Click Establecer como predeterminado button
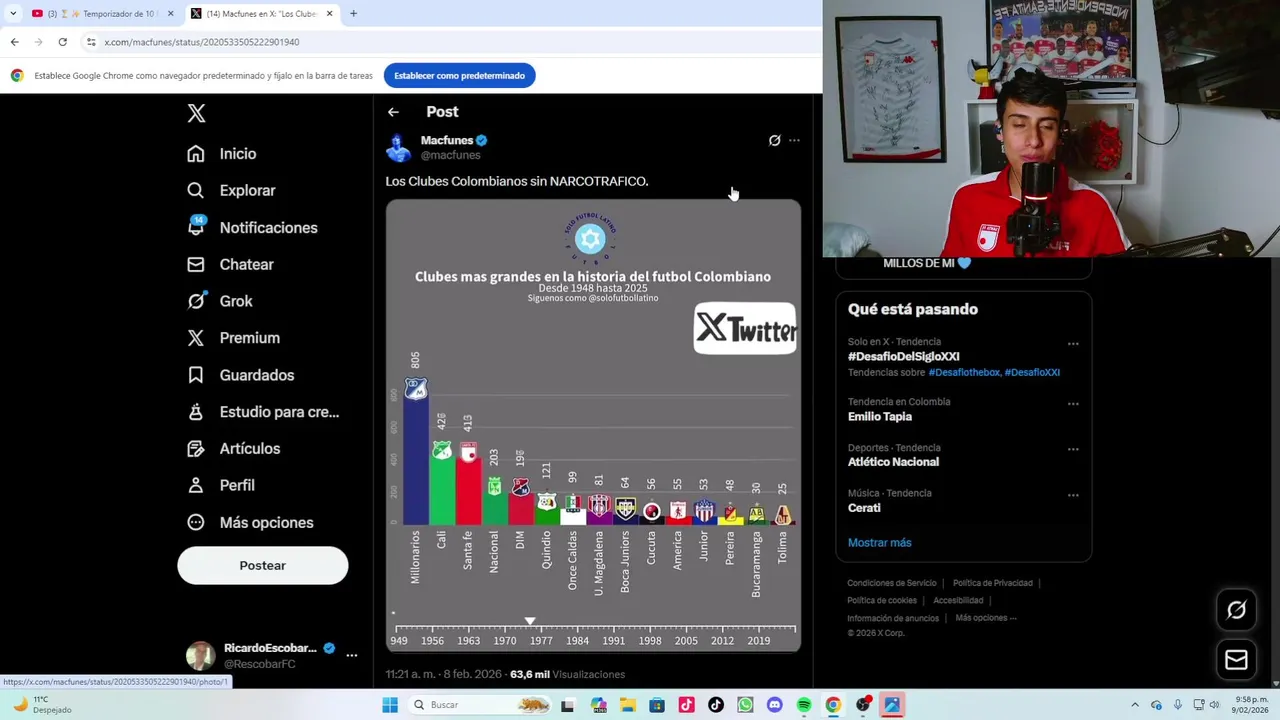The height and width of the screenshot is (720, 1280). click(460, 75)
